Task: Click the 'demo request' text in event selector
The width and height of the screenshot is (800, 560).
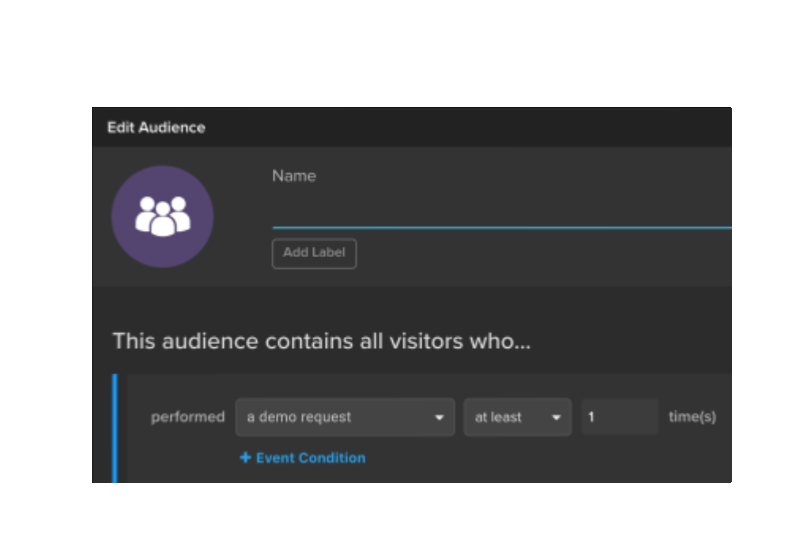Action: [305, 417]
